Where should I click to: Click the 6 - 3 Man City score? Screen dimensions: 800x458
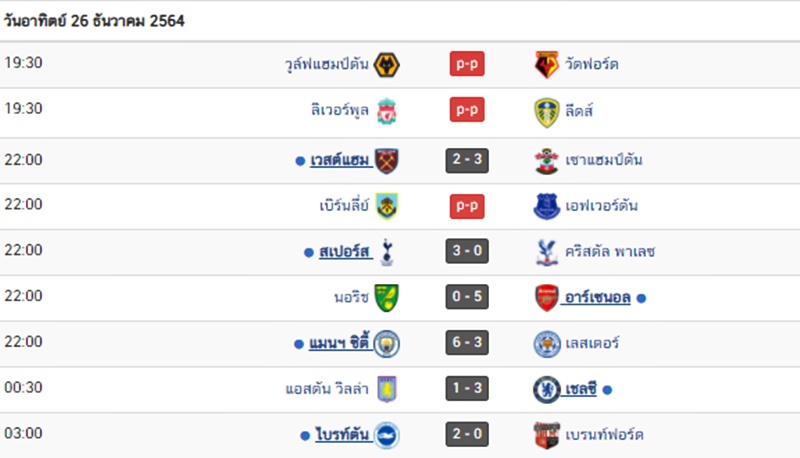click(x=467, y=343)
